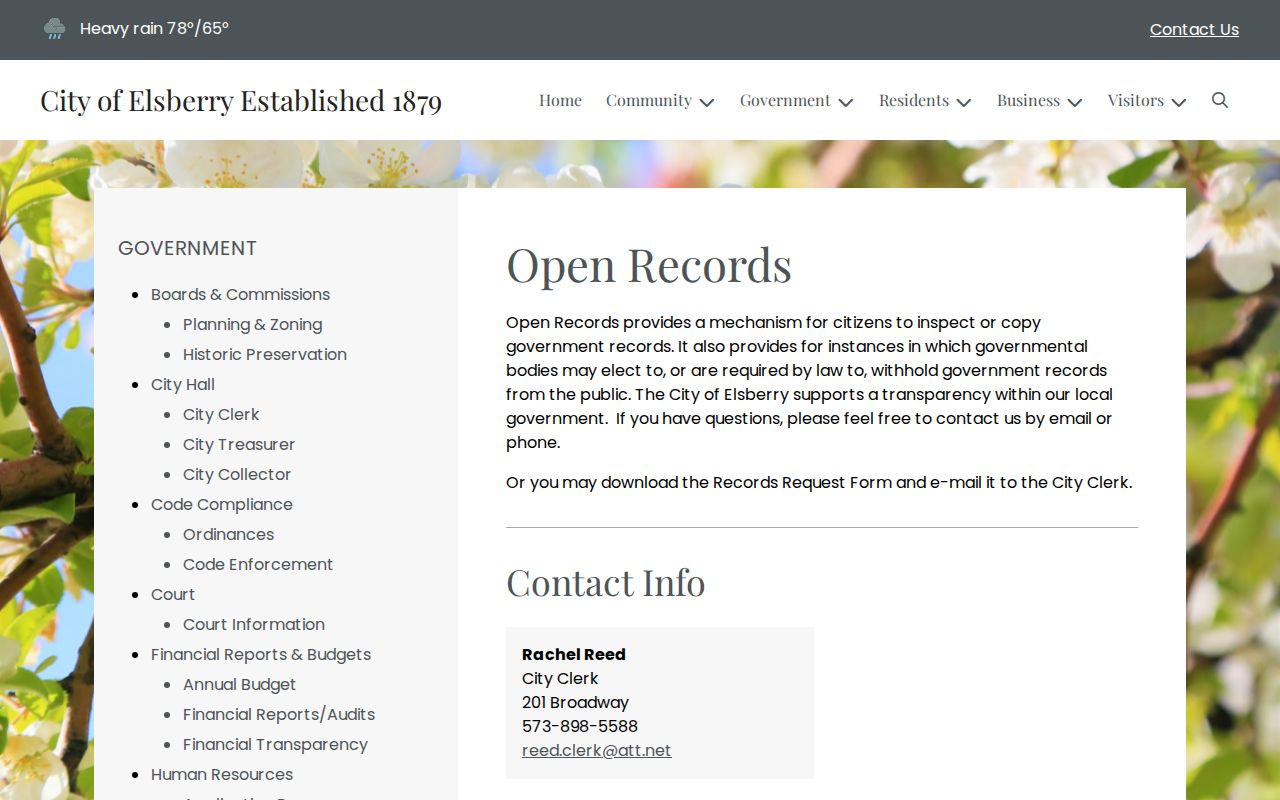Image resolution: width=1280 pixels, height=800 pixels.
Task: Expand the Residents dropdown chevron
Action: (x=964, y=102)
